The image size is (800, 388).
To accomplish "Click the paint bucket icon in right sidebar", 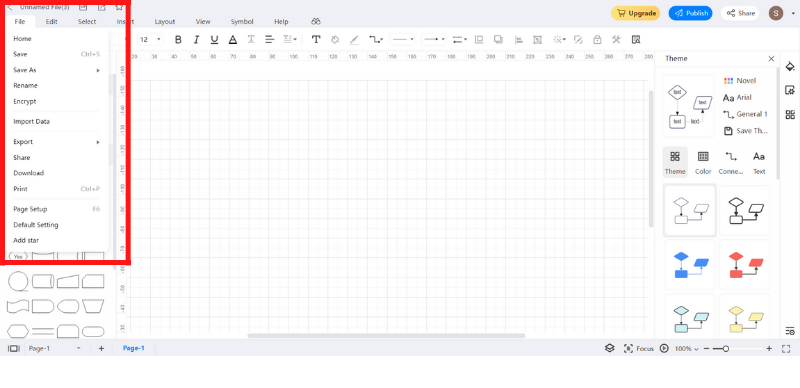I will pyautogui.click(x=790, y=66).
